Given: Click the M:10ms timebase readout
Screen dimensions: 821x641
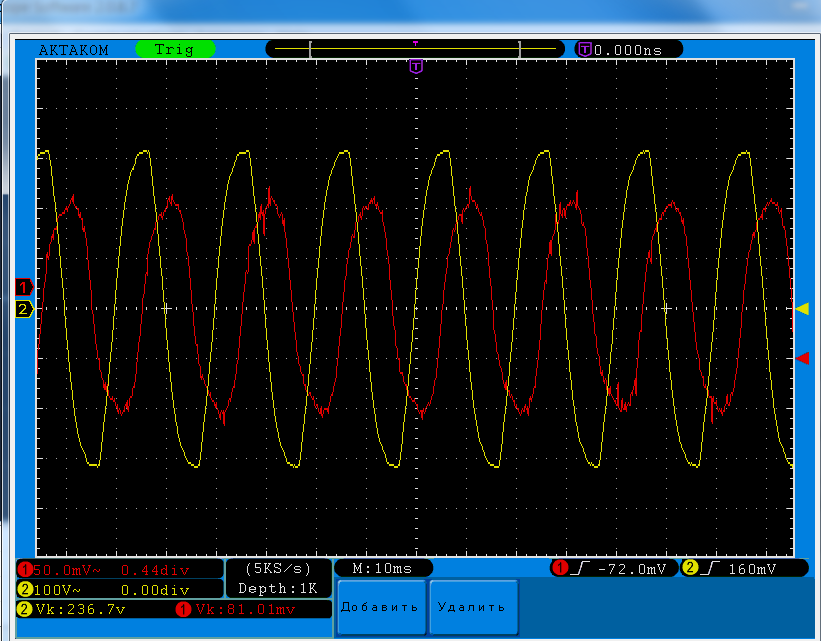Looking at the screenshot, I should [382, 568].
